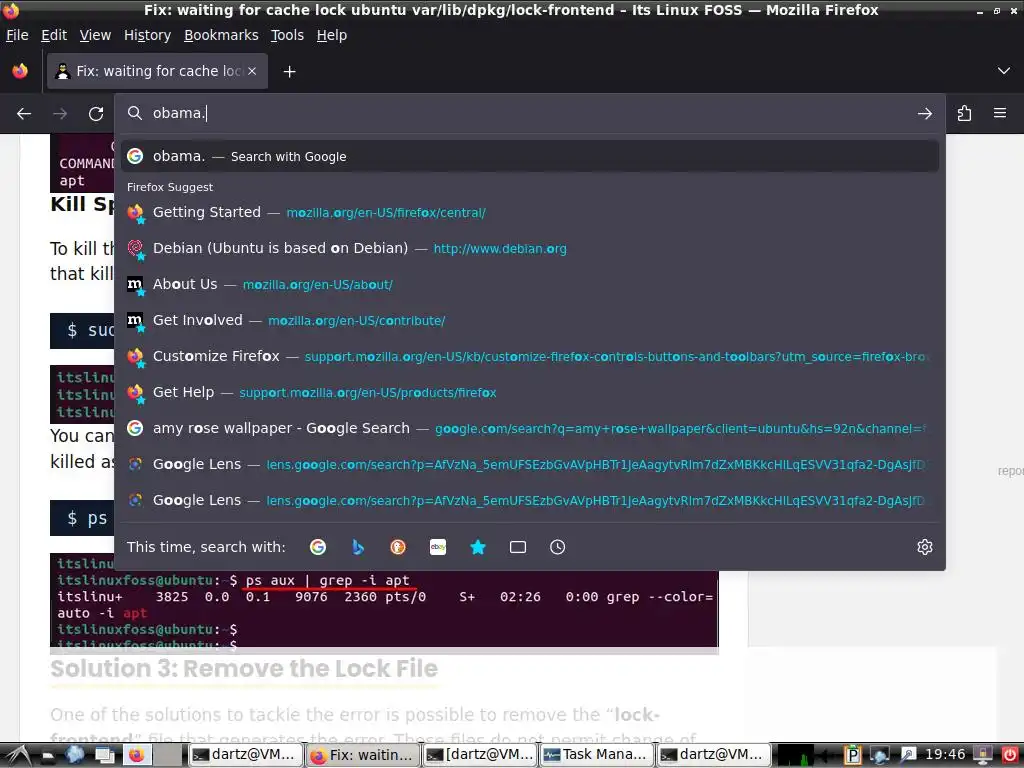Open the History menu
The height and width of the screenshot is (768, 1024).
(148, 35)
